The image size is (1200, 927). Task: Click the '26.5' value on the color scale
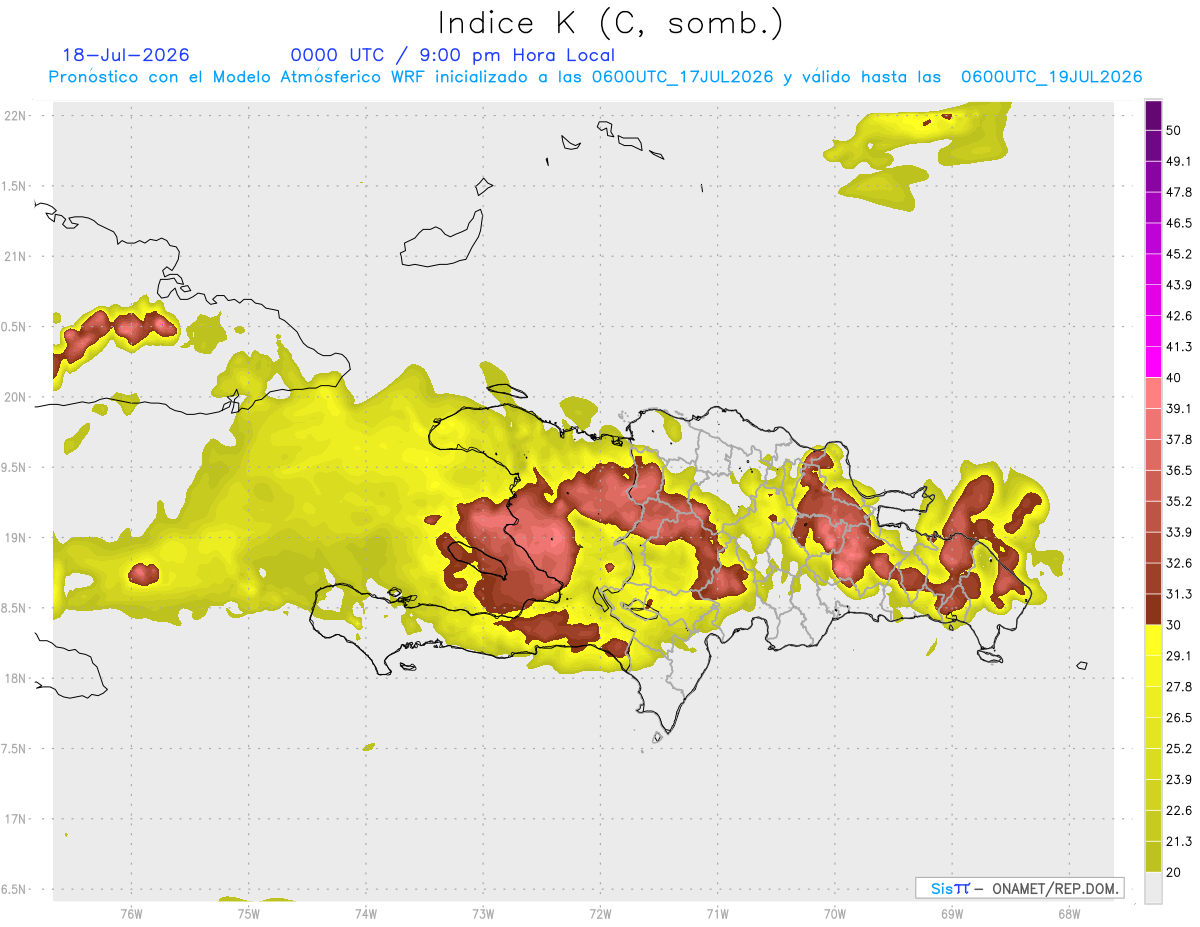1179,718
